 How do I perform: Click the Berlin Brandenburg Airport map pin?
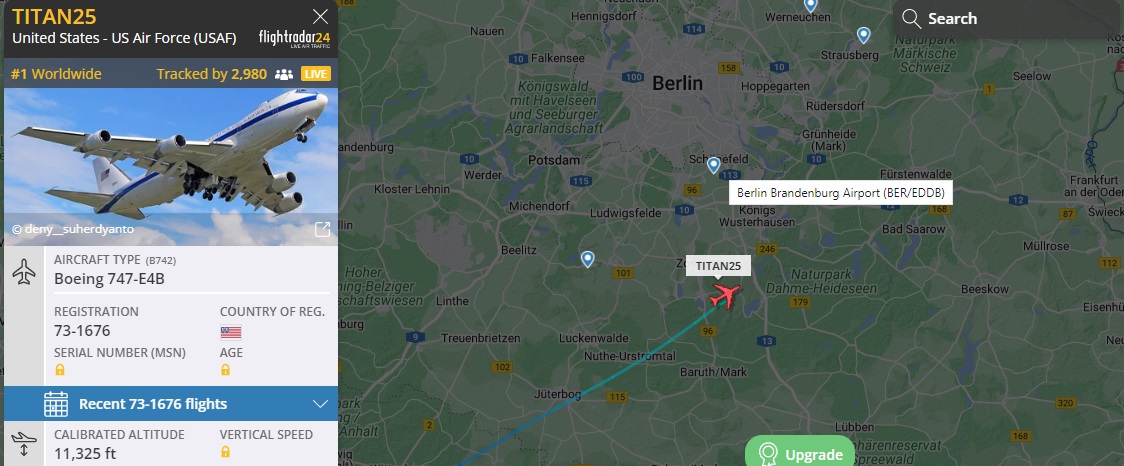(x=713, y=166)
